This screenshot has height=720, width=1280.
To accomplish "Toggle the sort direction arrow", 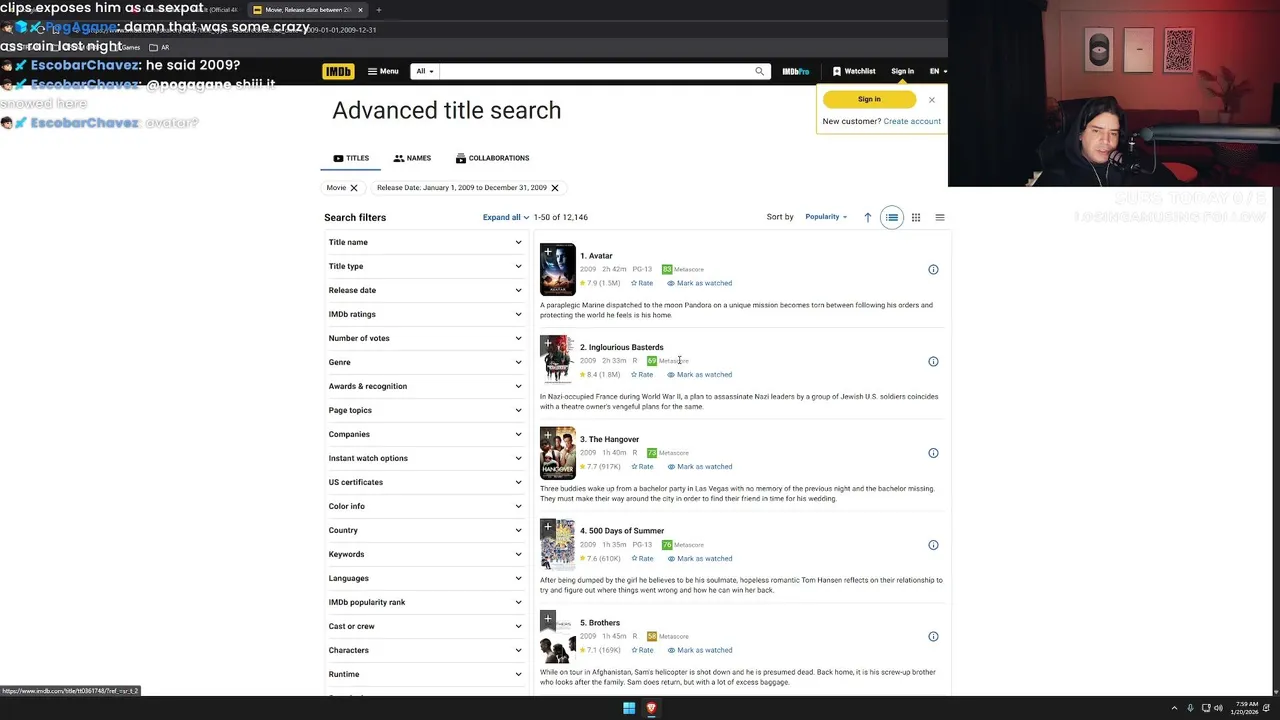I will tap(867, 217).
